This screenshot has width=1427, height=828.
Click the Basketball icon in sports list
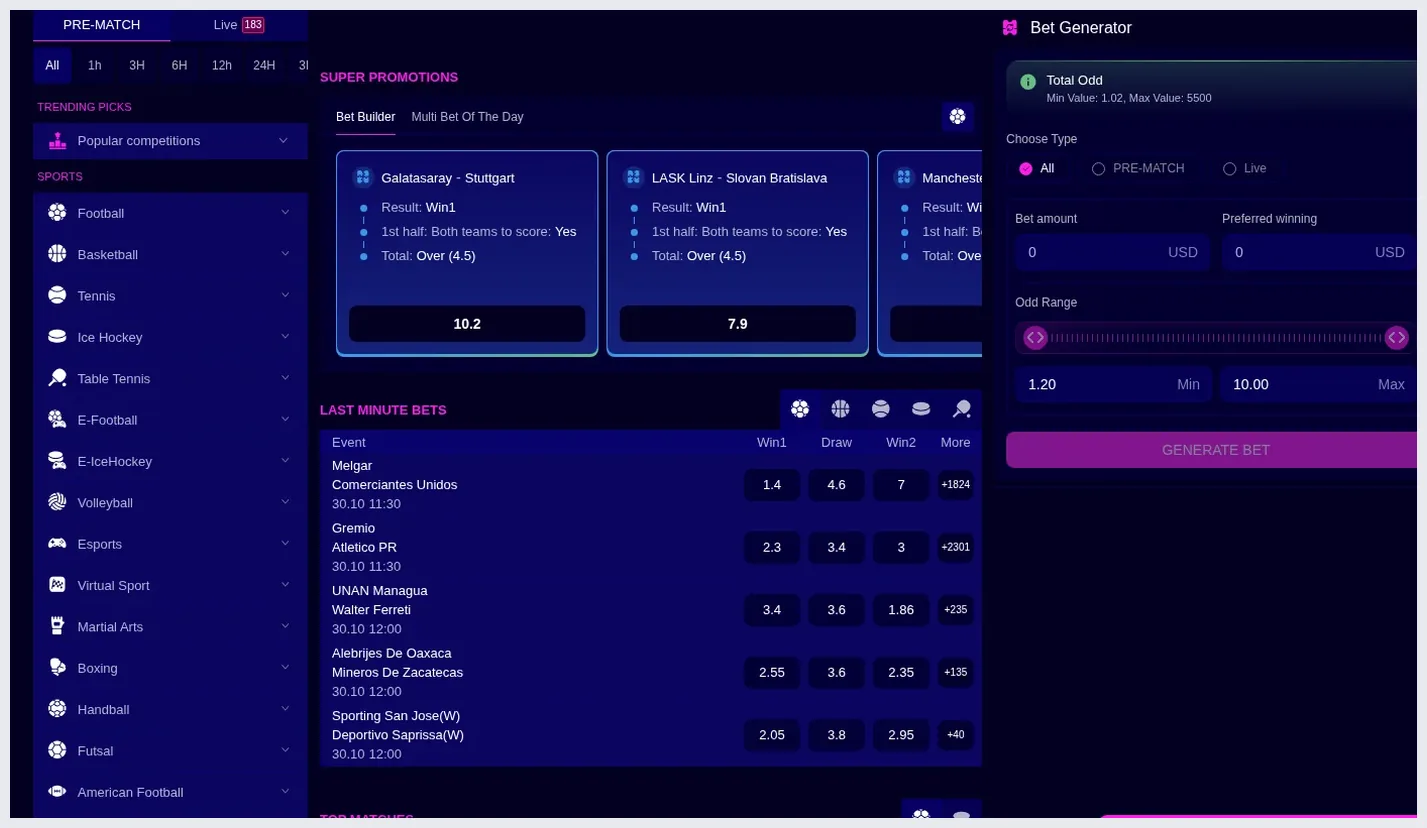point(57,254)
